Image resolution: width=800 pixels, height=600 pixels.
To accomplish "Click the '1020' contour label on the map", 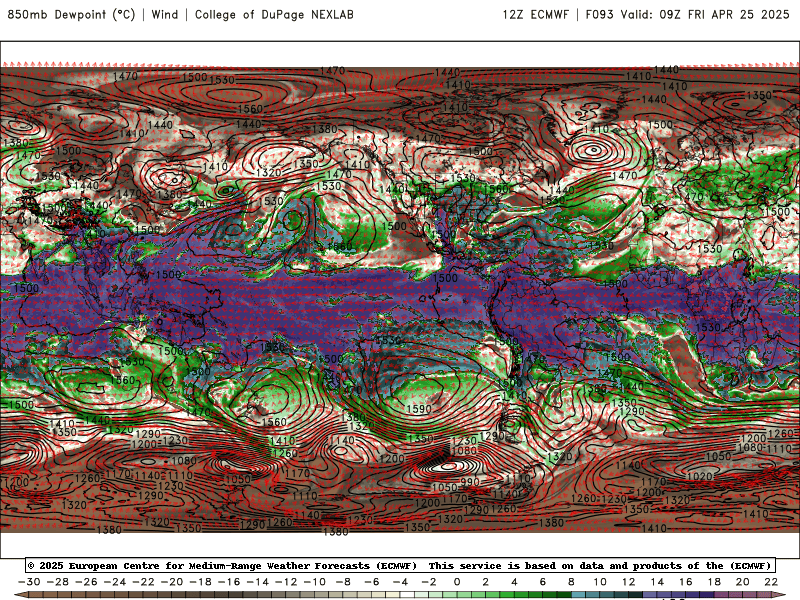I will 699,476.
